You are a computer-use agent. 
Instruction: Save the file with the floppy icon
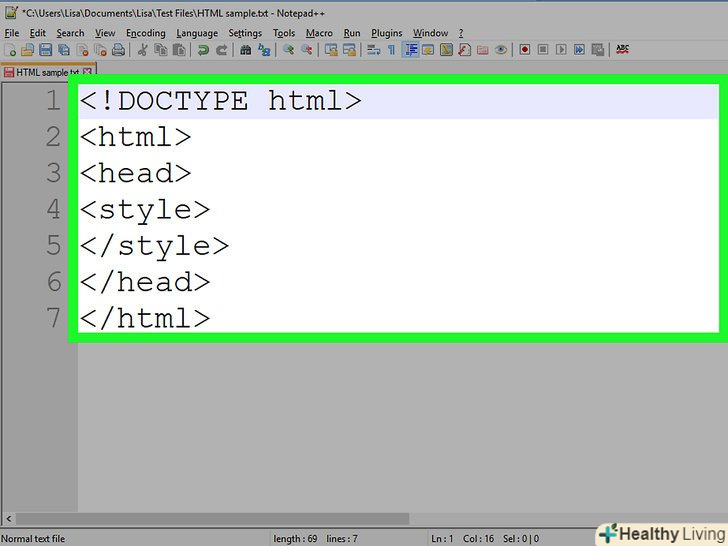[x=46, y=50]
